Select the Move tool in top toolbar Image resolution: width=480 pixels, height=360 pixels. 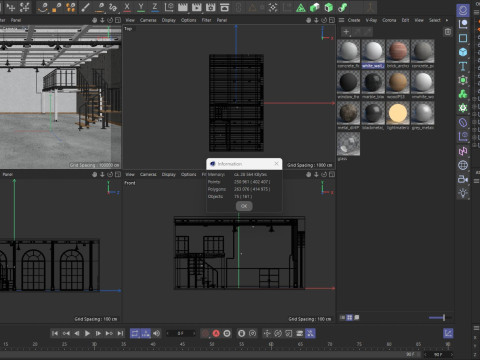click(x=11, y=7)
